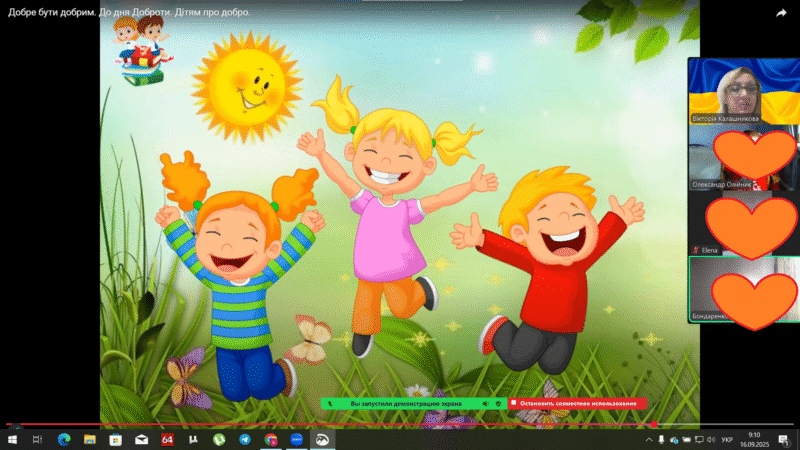This screenshot has height=450, width=800.
Task: Open the video title link at top
Action: [x=129, y=13]
